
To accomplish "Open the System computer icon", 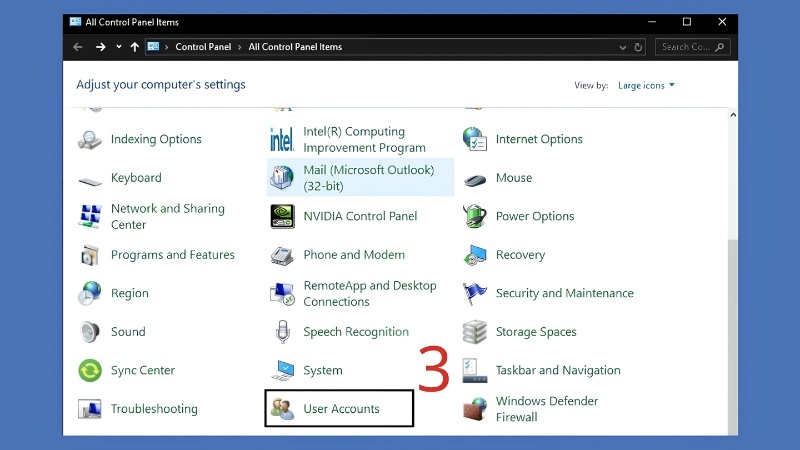I will click(282, 370).
